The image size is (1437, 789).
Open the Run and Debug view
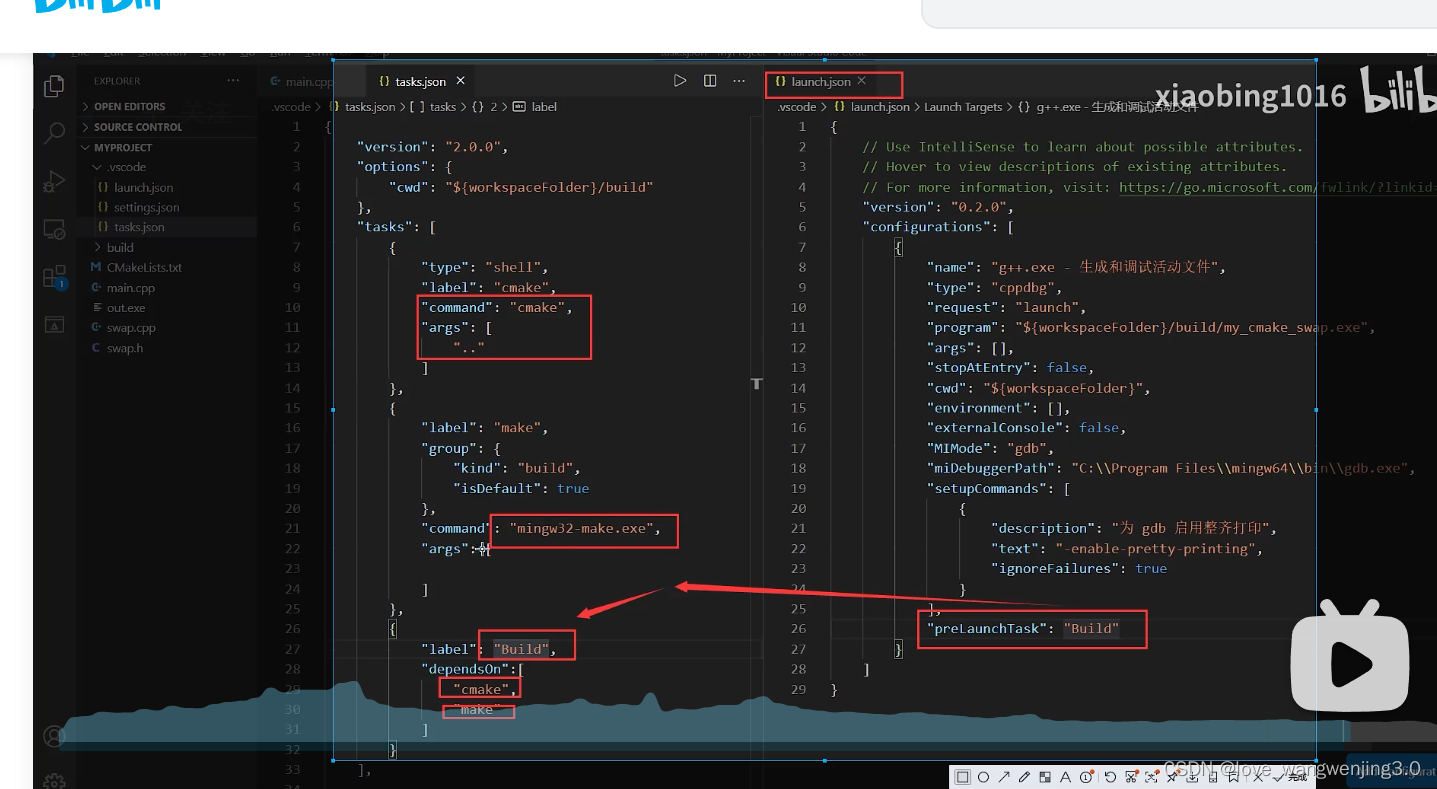(54, 182)
